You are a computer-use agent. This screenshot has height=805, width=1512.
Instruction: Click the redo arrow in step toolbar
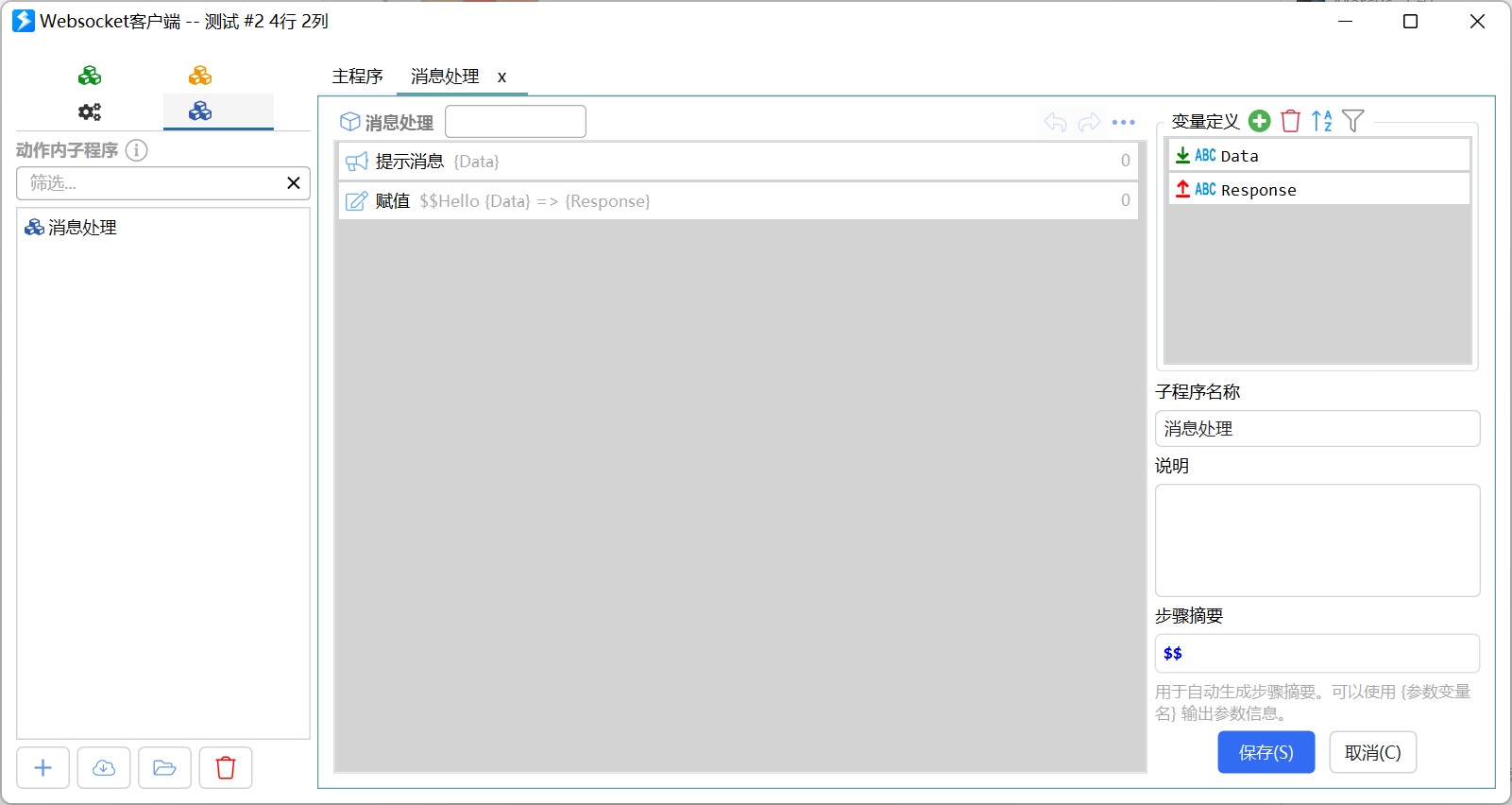coord(1090,122)
